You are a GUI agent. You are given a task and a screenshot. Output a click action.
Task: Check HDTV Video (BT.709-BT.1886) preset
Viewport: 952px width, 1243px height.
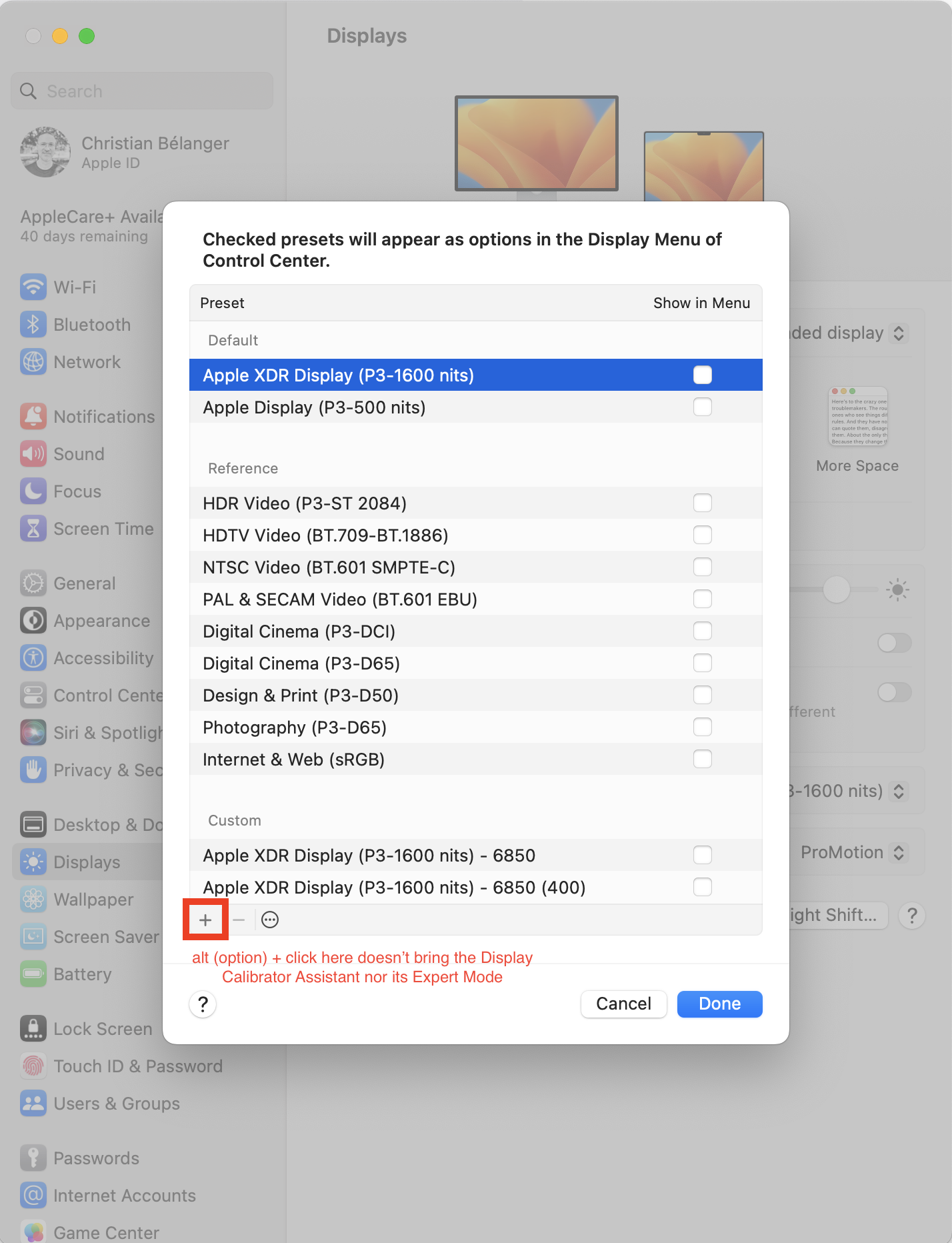coord(703,535)
